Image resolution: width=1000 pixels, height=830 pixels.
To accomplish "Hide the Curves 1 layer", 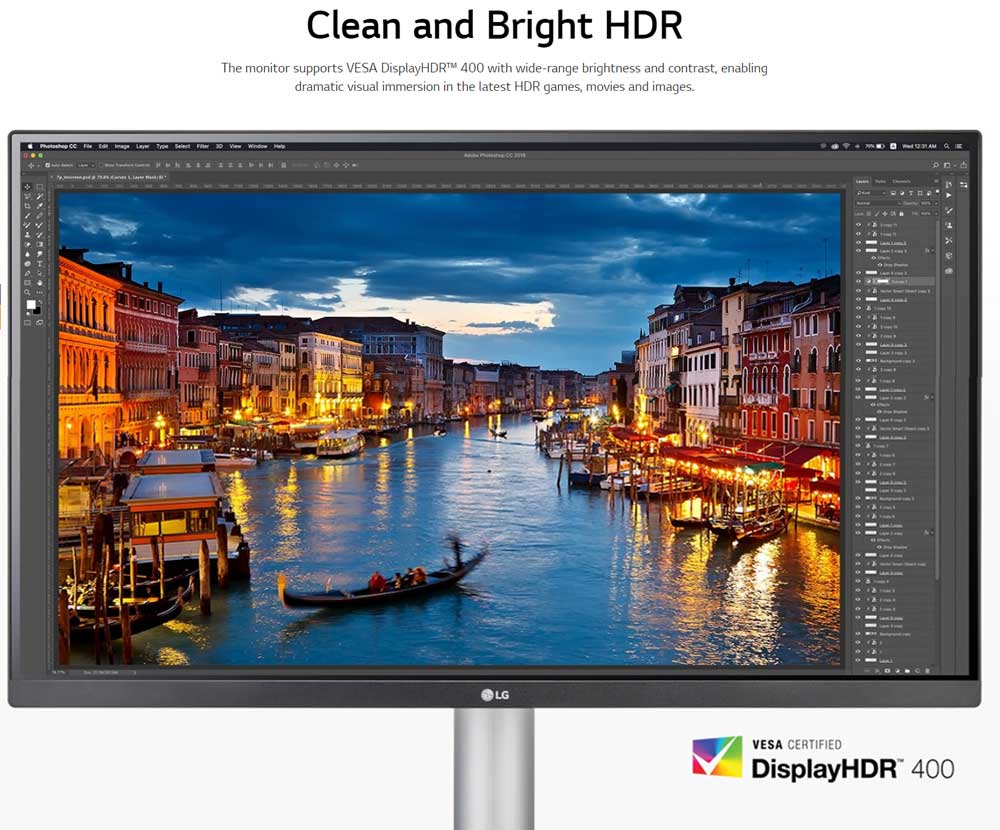I will [x=858, y=282].
